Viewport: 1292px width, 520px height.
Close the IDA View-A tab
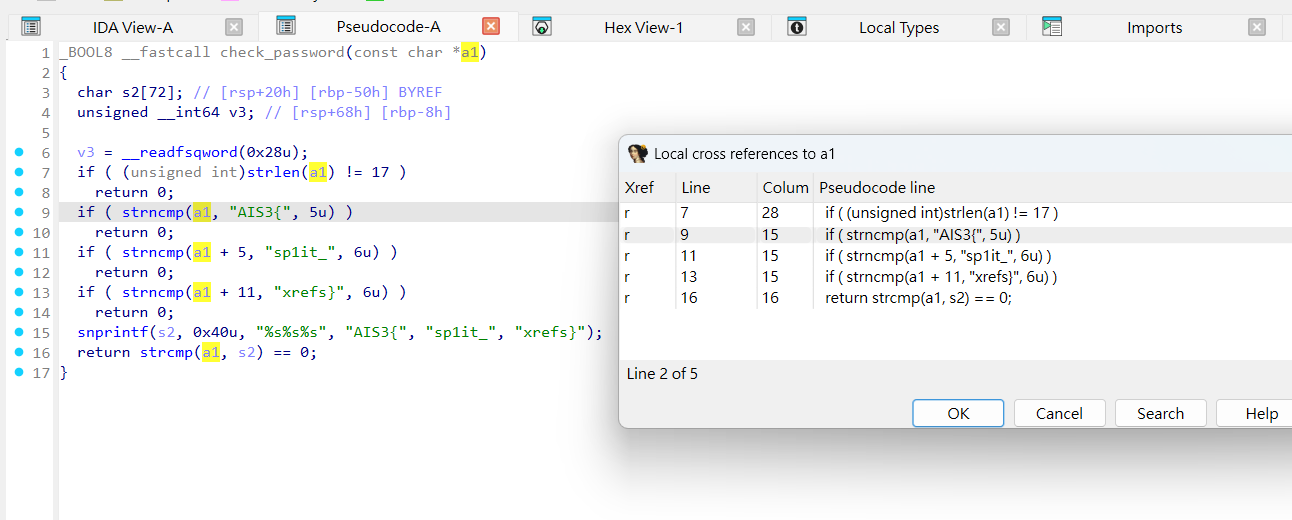point(234,27)
